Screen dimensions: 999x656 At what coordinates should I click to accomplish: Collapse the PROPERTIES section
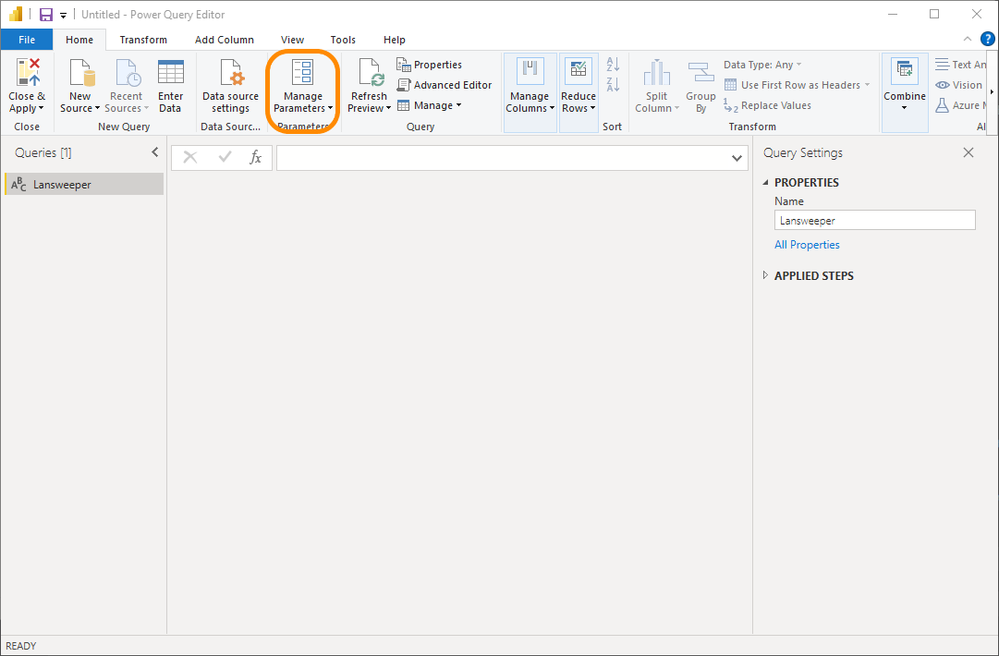click(766, 183)
